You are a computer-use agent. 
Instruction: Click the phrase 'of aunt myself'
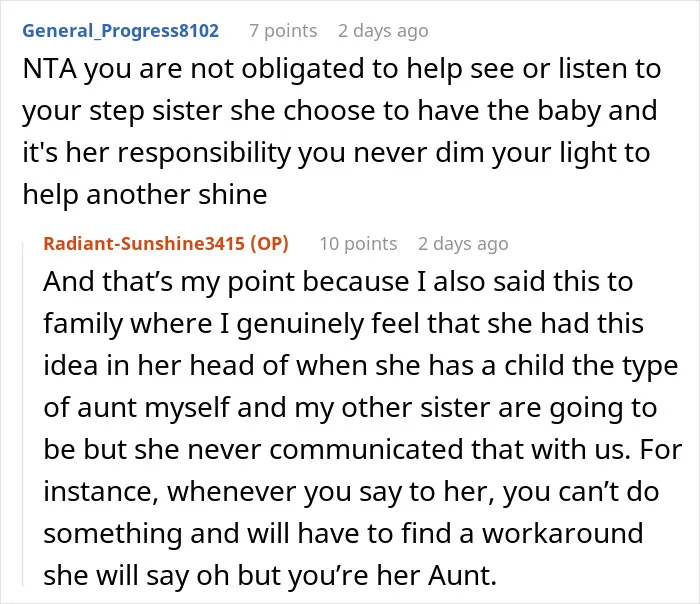coord(137,408)
